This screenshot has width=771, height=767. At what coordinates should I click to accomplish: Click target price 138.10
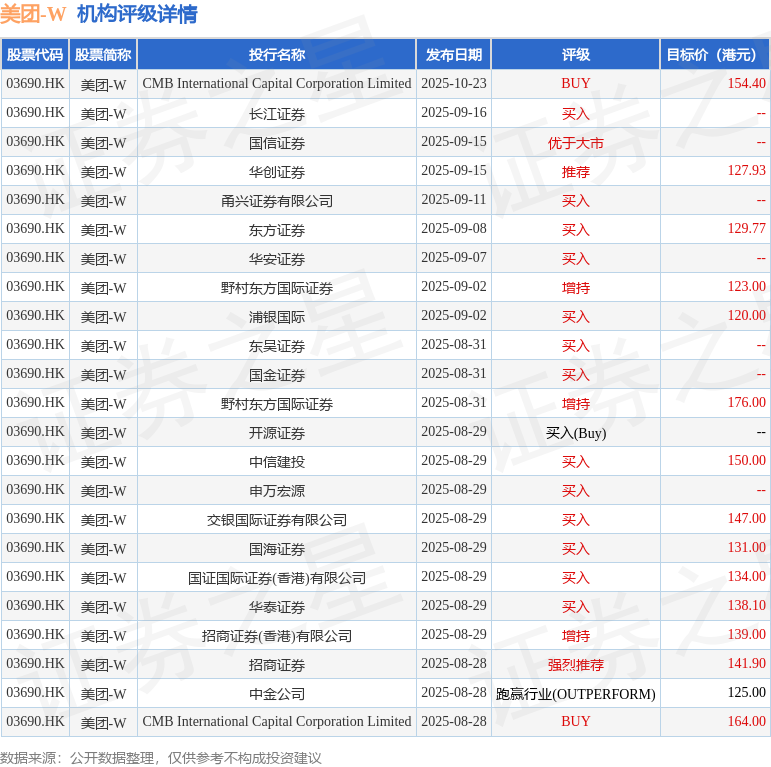click(x=746, y=605)
